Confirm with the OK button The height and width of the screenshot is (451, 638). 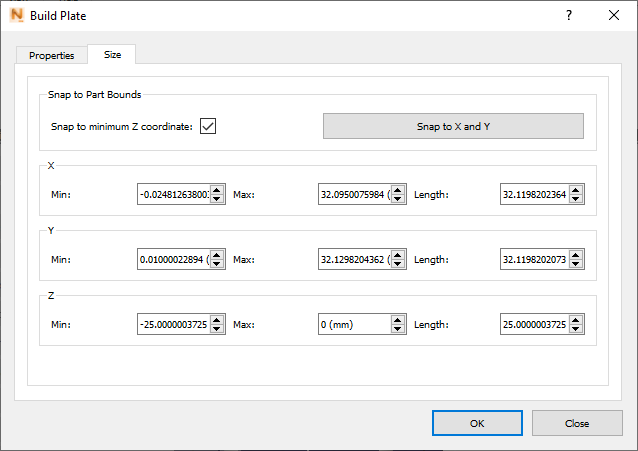pyautogui.click(x=477, y=423)
